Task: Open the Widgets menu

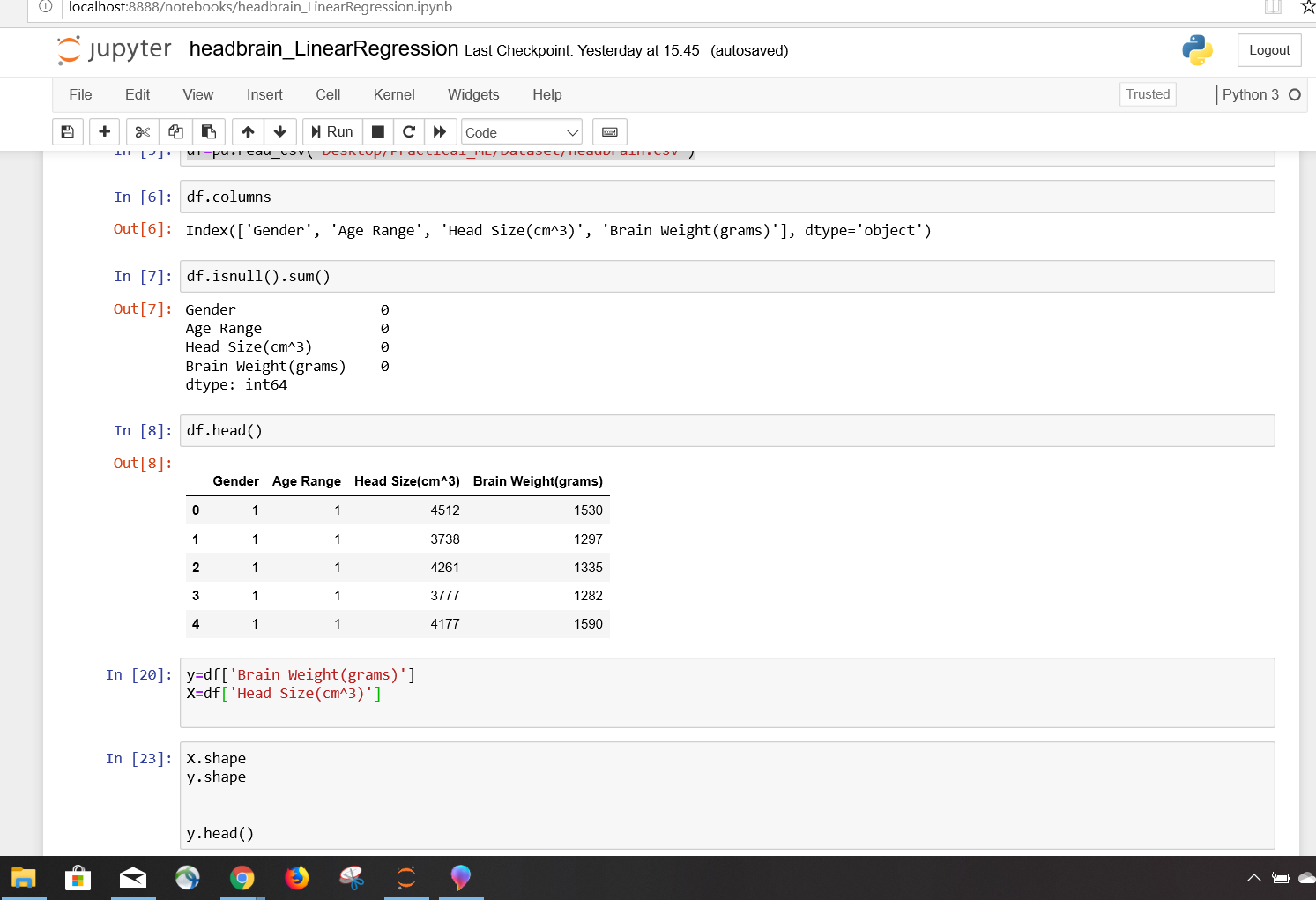Action: pyautogui.click(x=473, y=94)
